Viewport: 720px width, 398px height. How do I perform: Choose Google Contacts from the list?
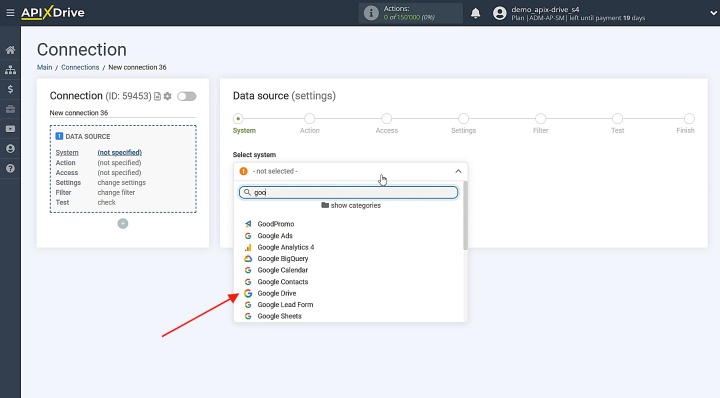[x=282, y=282]
